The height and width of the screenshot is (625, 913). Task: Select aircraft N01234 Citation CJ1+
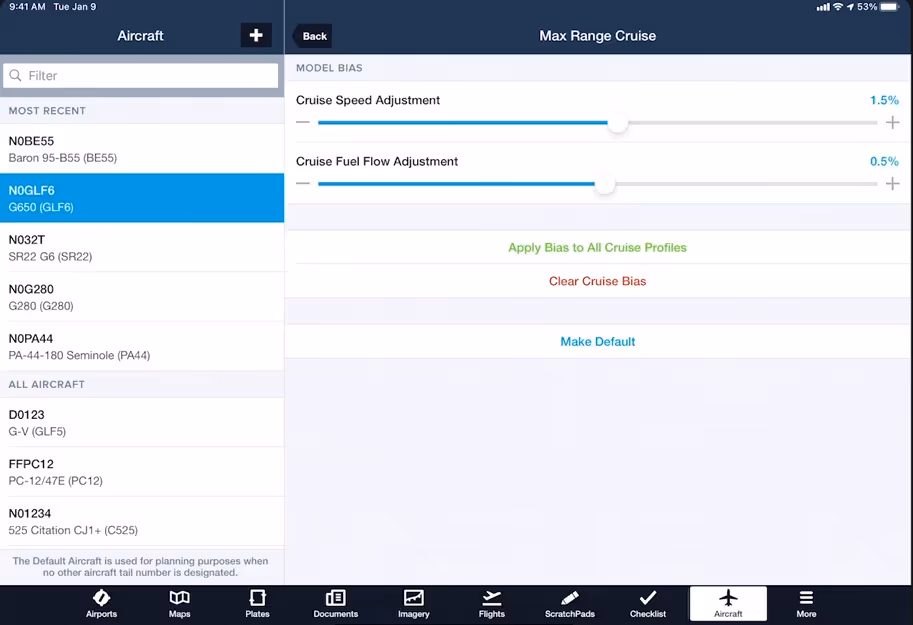click(x=142, y=521)
